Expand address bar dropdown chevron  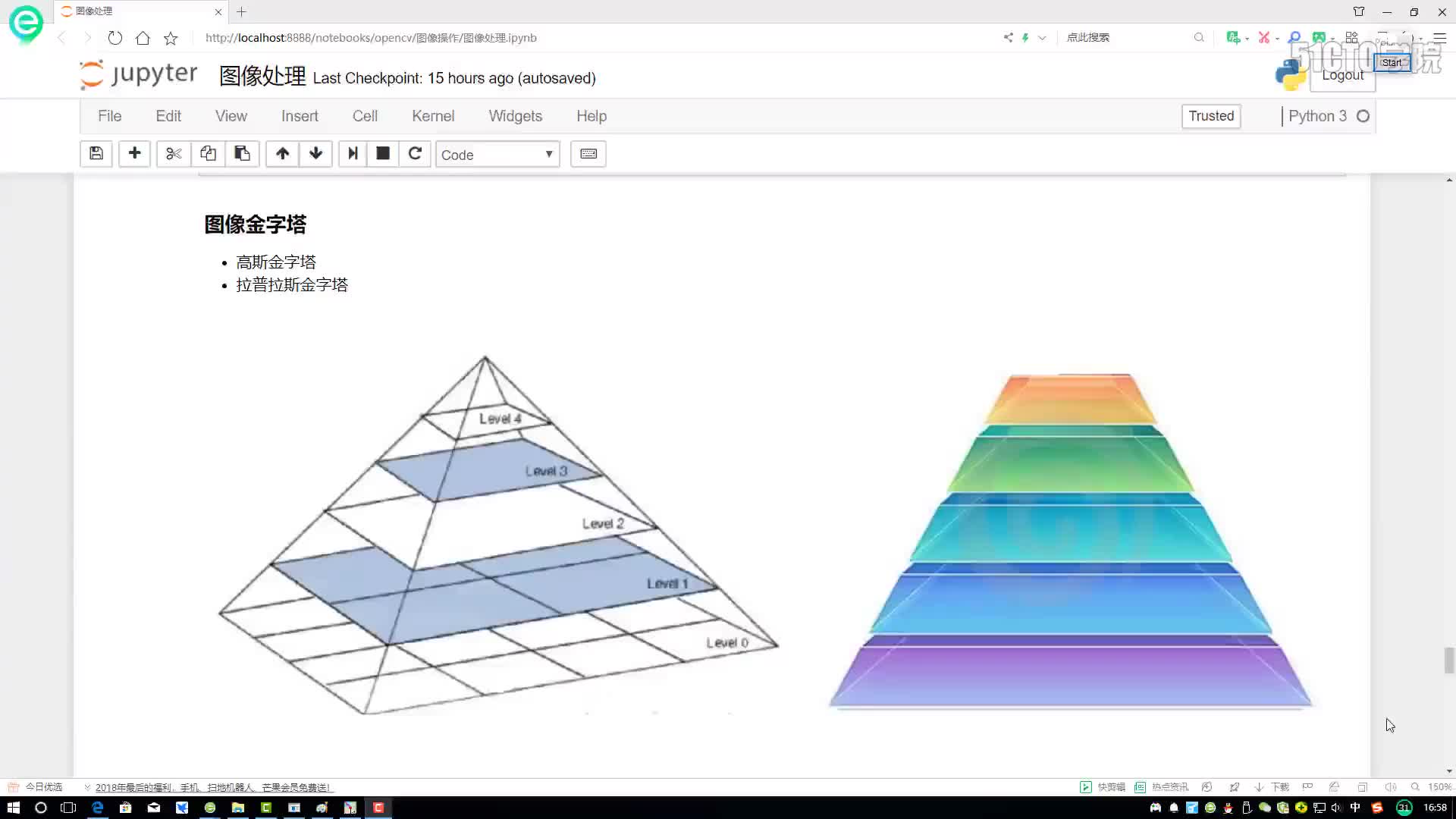[1042, 37]
